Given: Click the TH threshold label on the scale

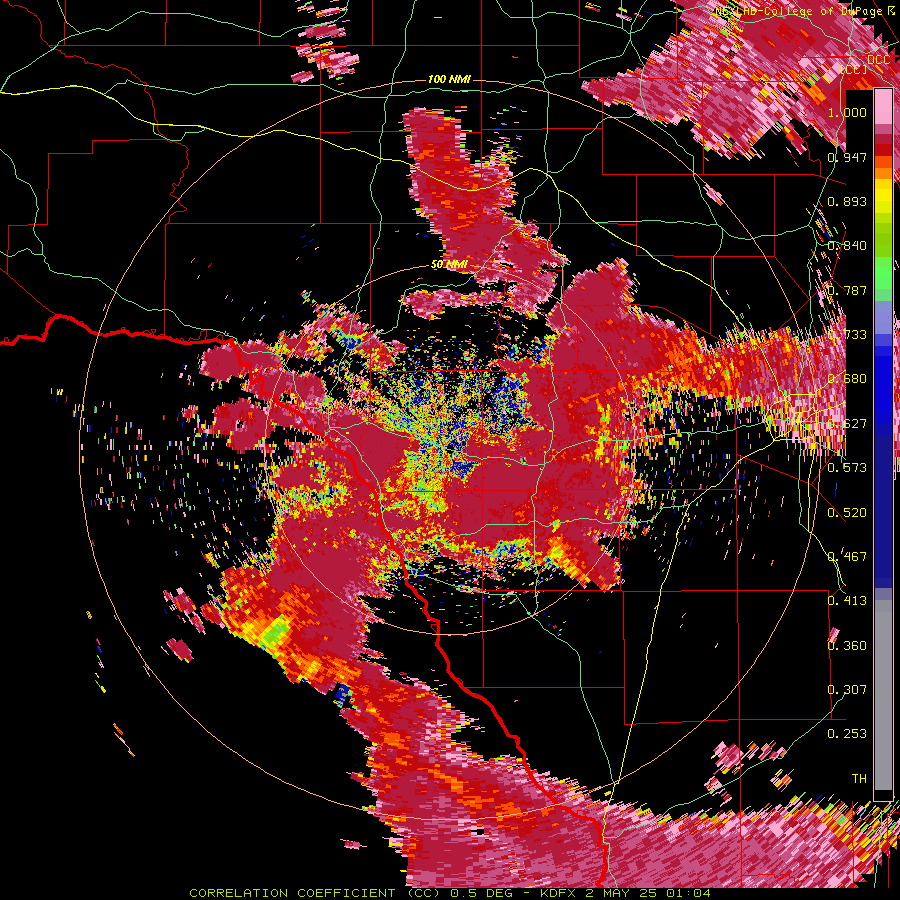Looking at the screenshot, I should (859, 778).
